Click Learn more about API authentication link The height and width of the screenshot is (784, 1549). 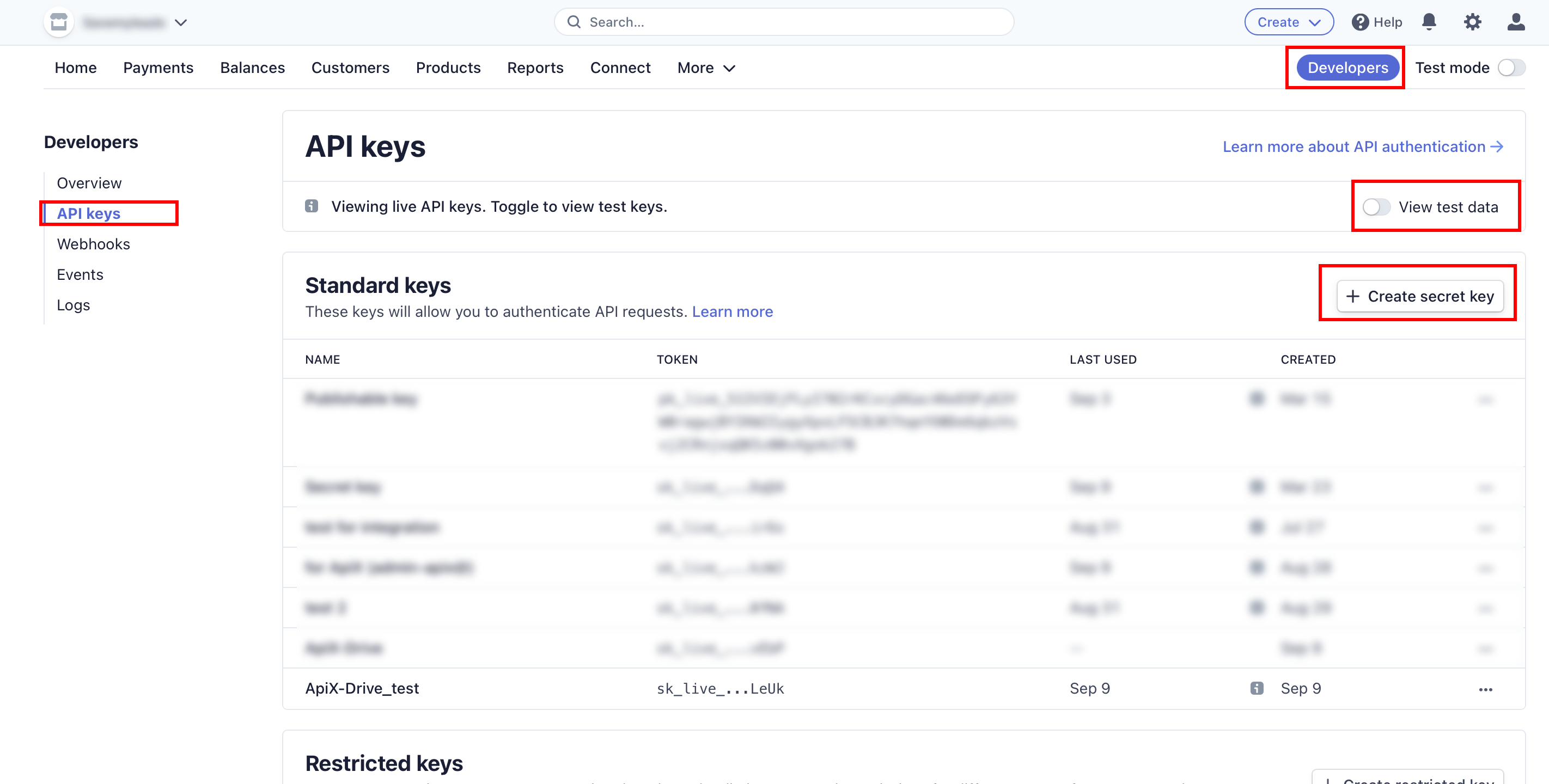tap(1352, 147)
